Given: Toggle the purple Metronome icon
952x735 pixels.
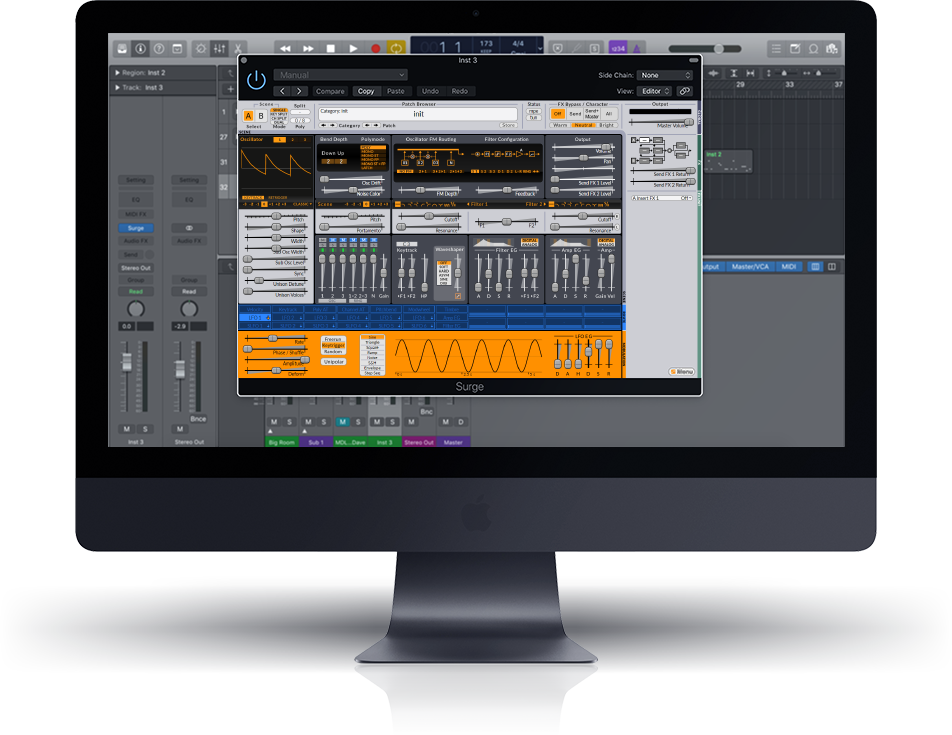Looking at the screenshot, I should [x=637, y=49].
